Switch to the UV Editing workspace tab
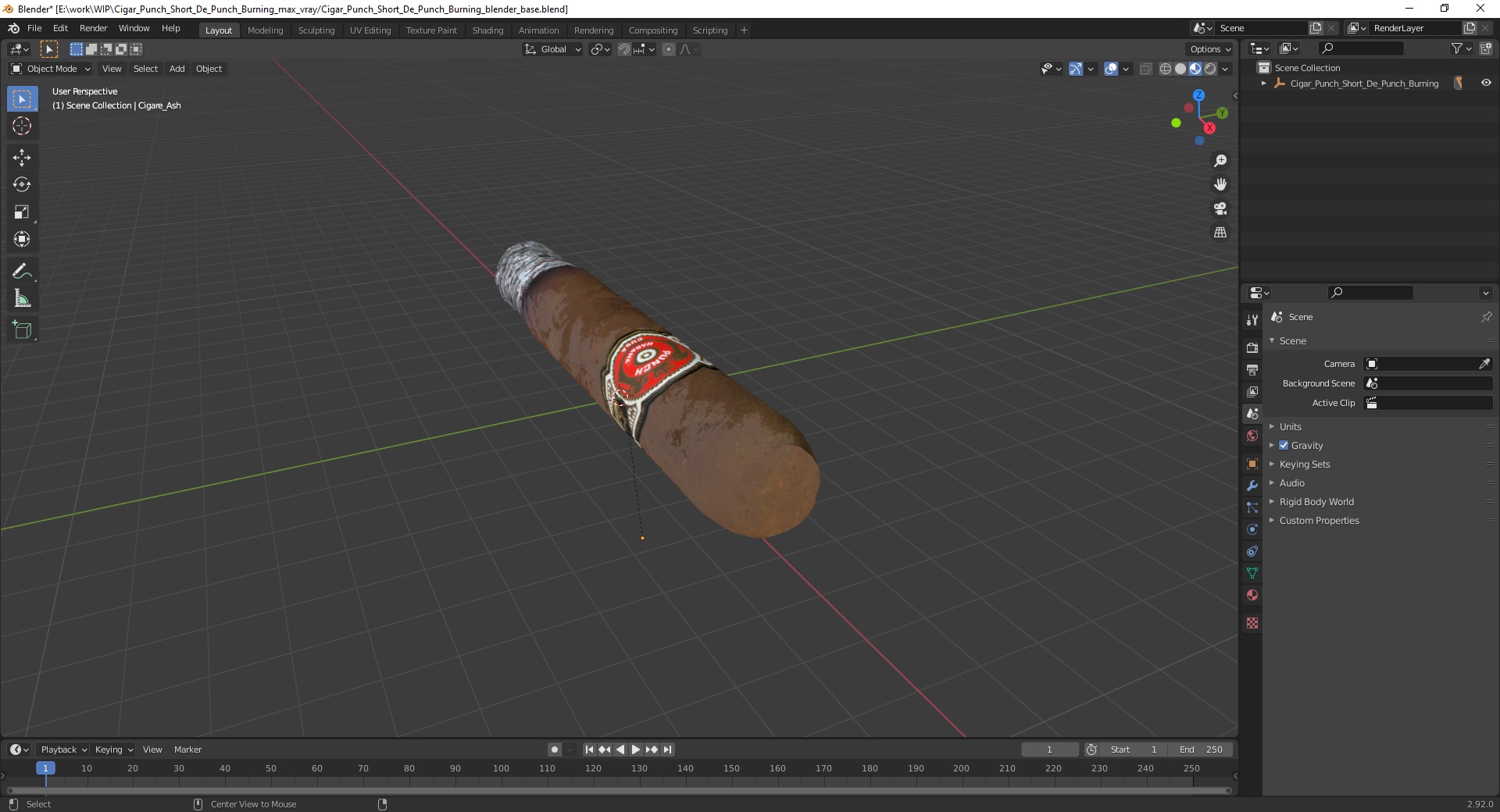This screenshot has height=812, width=1500. tap(370, 30)
